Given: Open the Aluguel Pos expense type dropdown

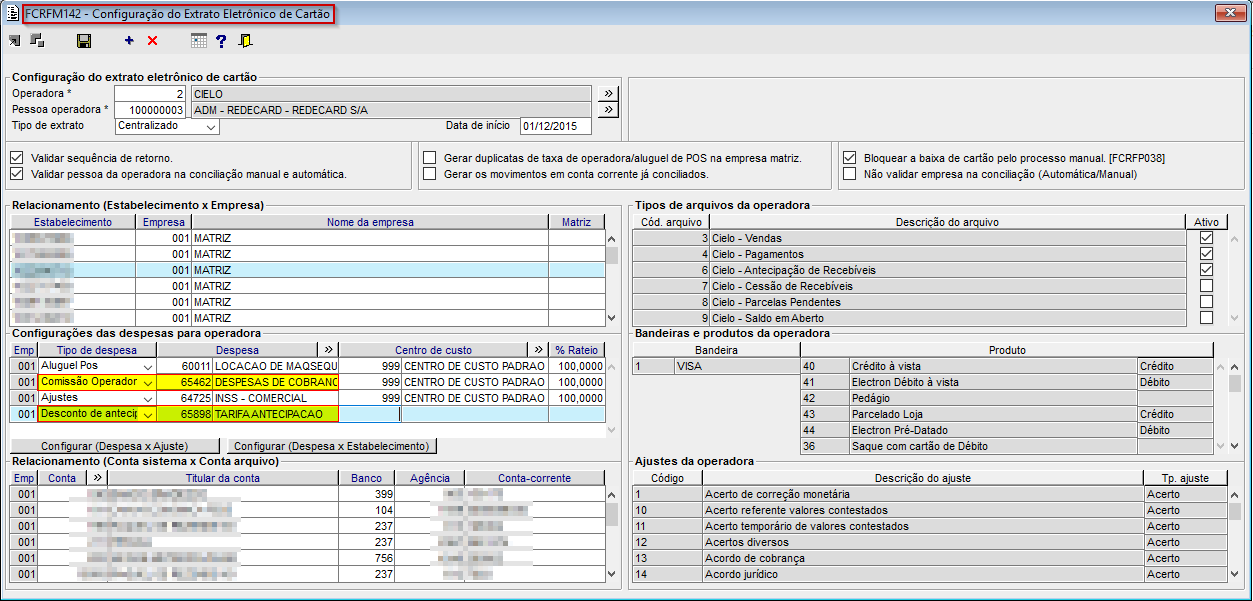Looking at the screenshot, I should click(x=148, y=366).
